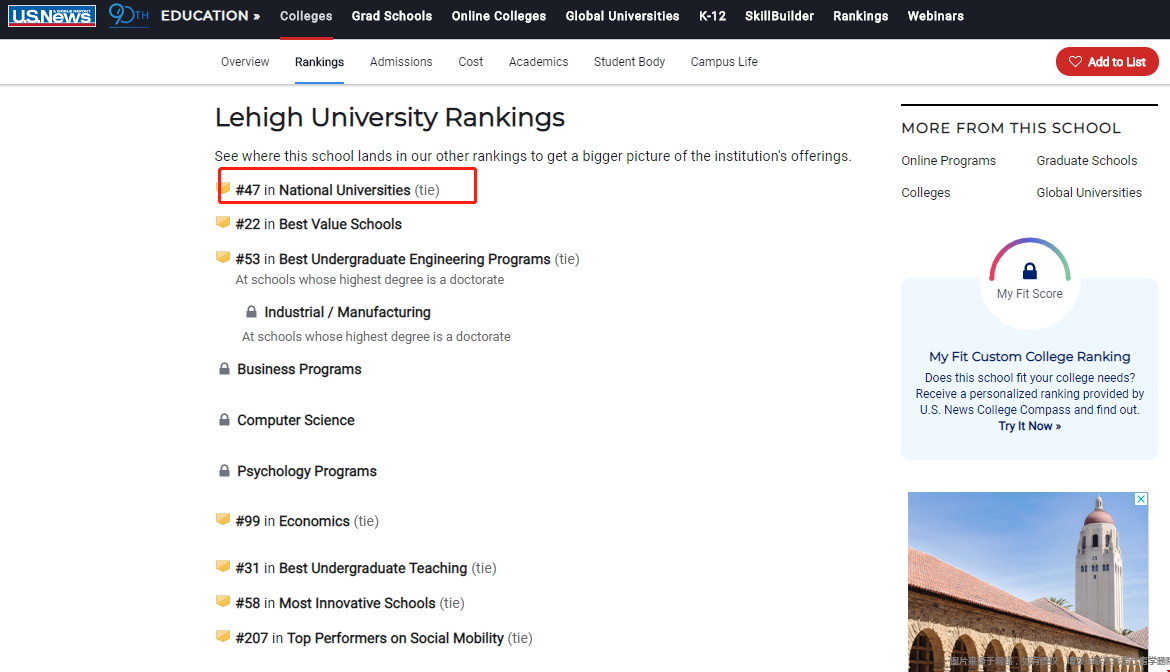
Task: Switch to the Student Body tab
Action: [629, 62]
